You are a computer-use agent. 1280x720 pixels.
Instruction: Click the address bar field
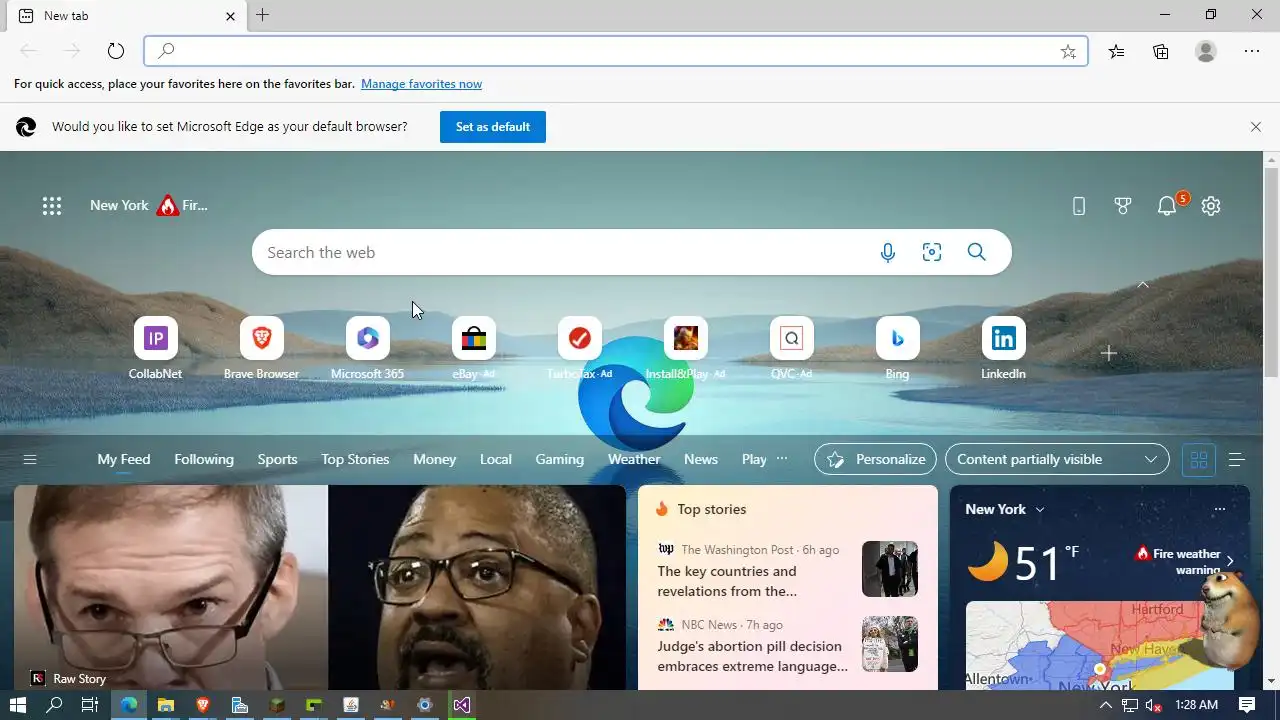(x=615, y=51)
